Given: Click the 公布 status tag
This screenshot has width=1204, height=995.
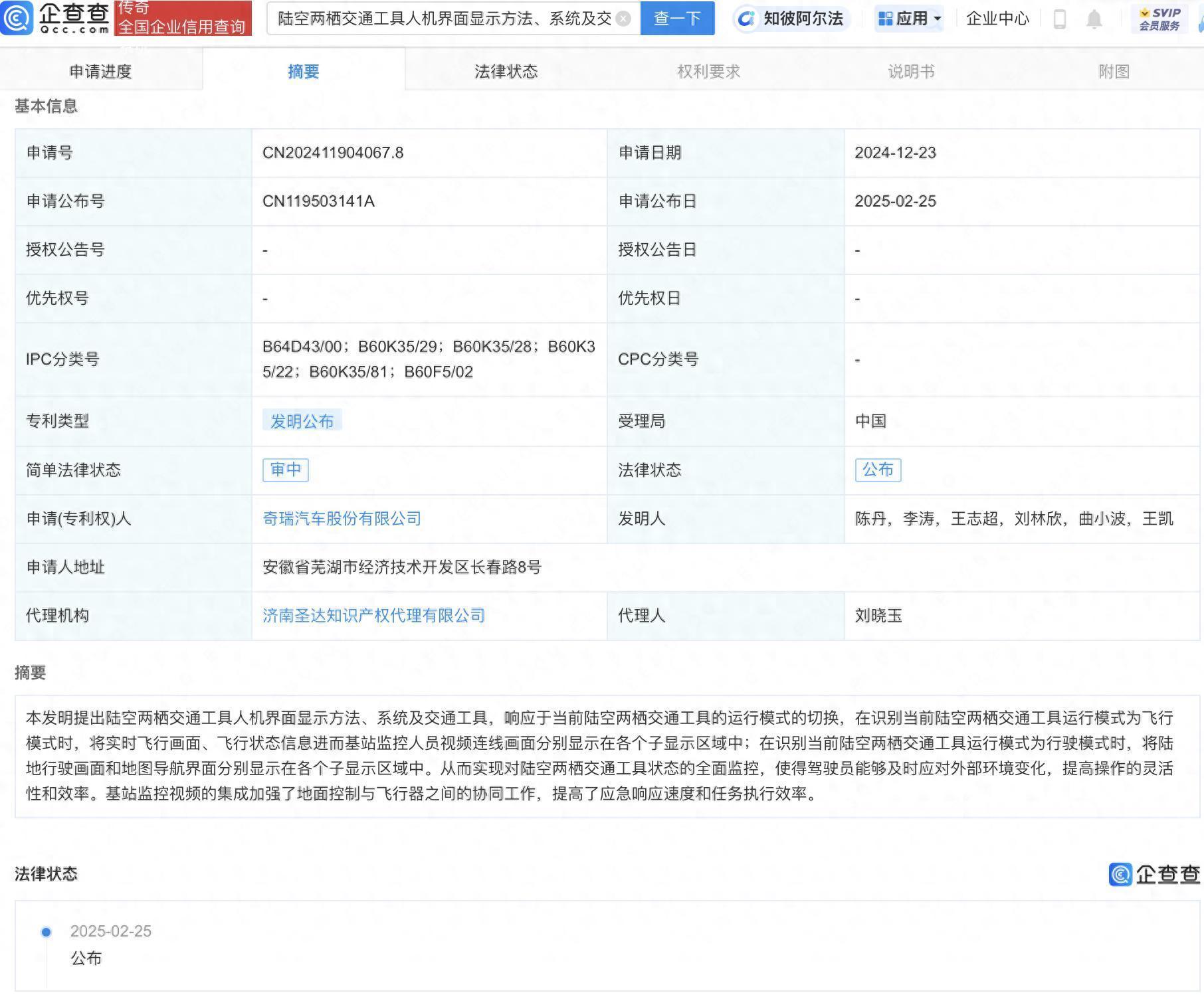Looking at the screenshot, I should pos(877,470).
